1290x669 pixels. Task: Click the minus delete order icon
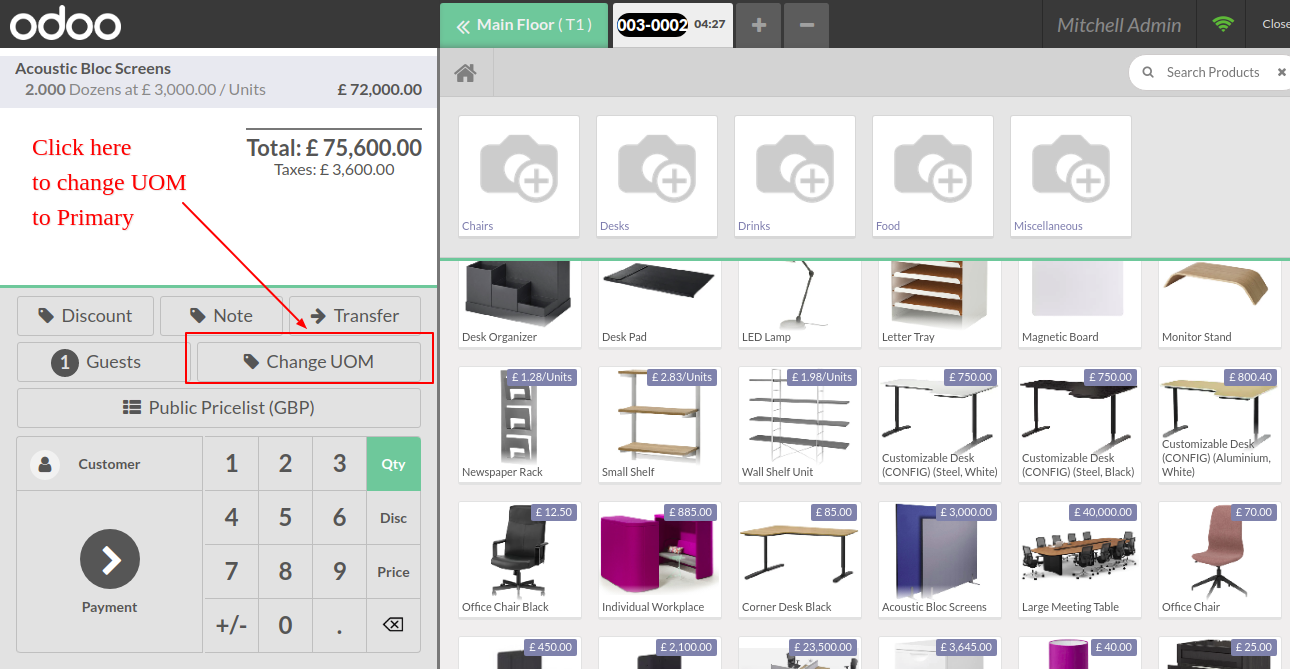[x=807, y=25]
